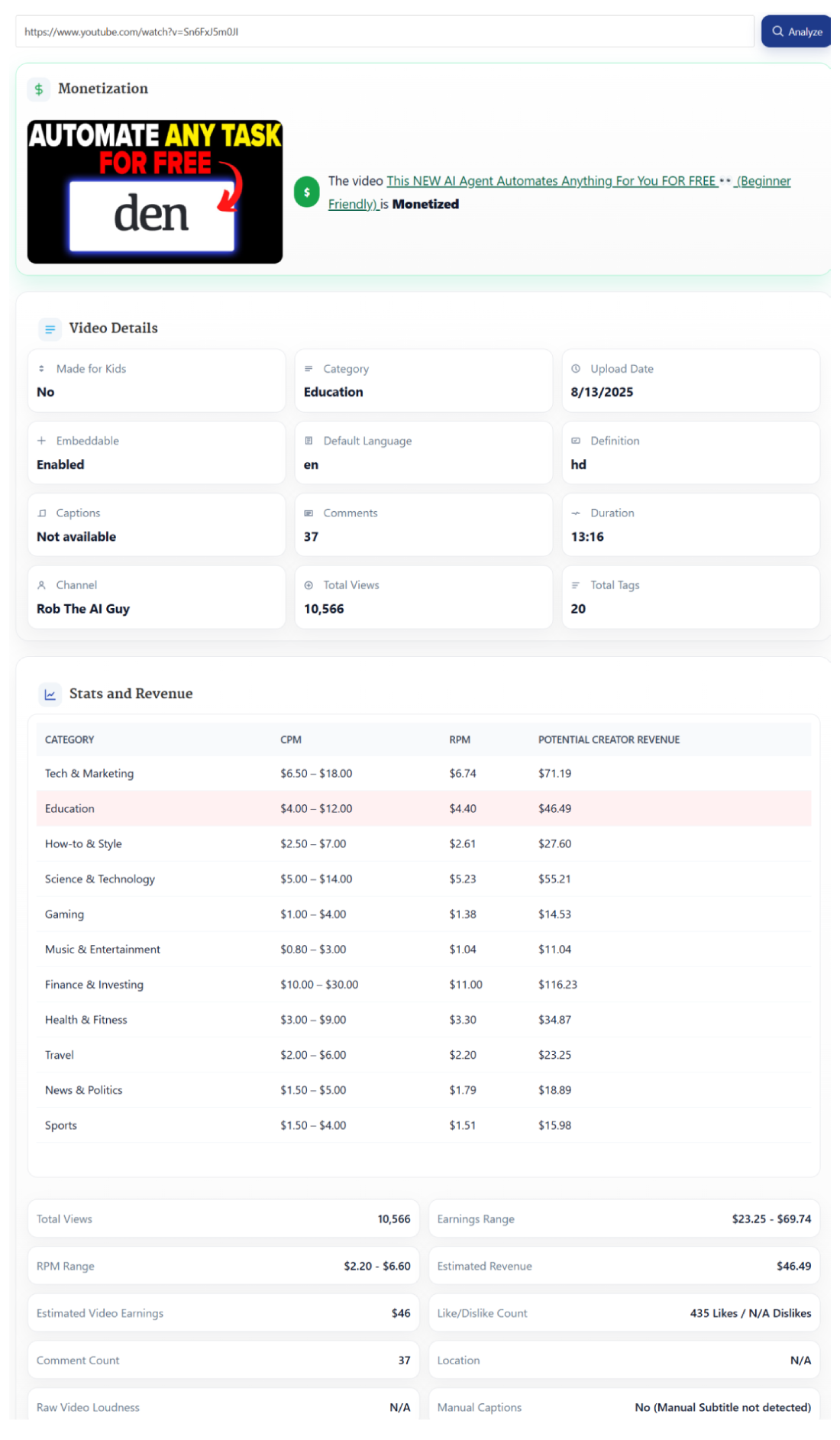Click the 10,566 Total Views card value
The image size is (840, 1440).
point(324,609)
